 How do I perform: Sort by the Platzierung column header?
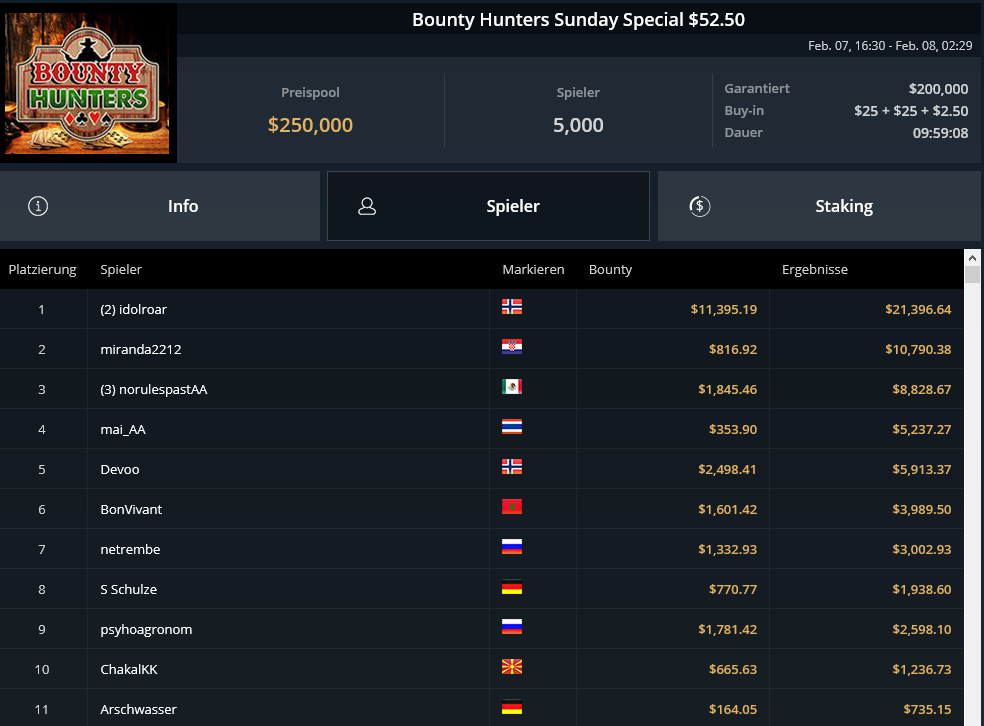pos(42,269)
